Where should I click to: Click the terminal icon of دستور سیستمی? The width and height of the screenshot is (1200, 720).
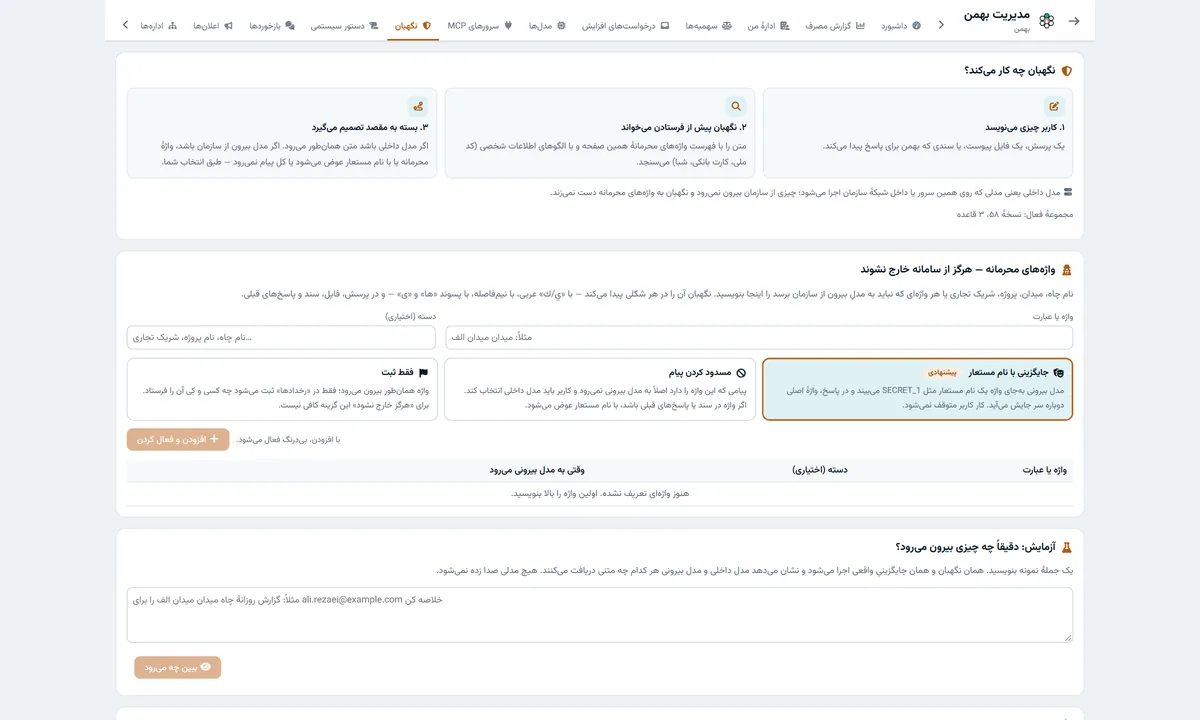tap(373, 25)
